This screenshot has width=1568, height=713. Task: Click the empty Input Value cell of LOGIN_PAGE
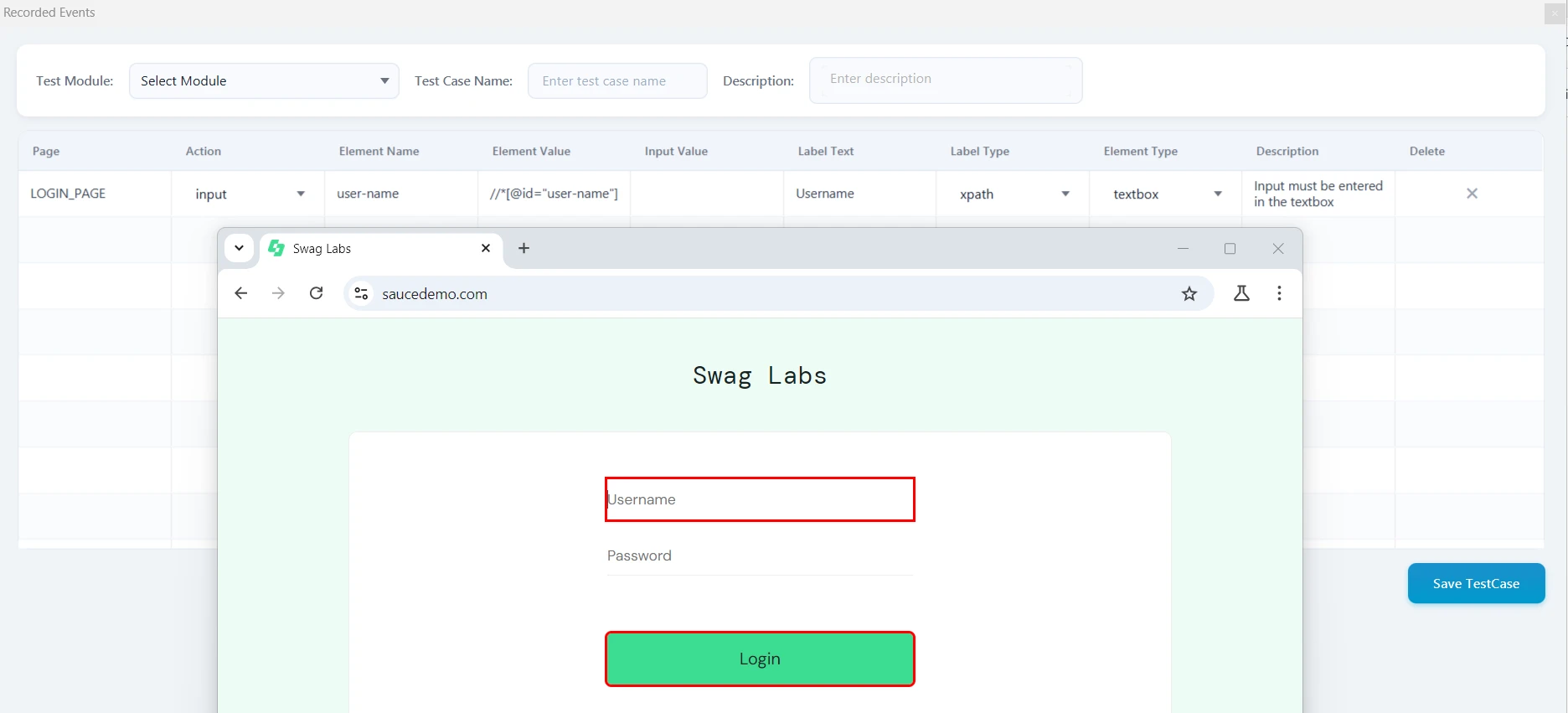(707, 194)
